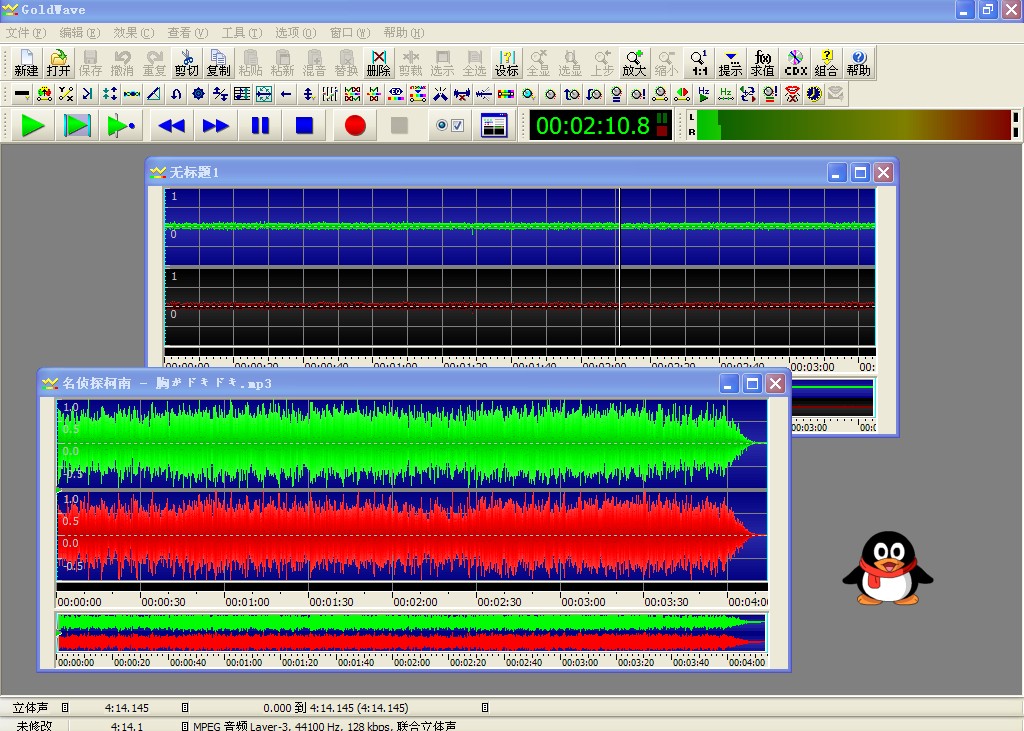This screenshot has height=731, width=1024.
Task: Click the Playback Rate Hz play icon
Action: point(703,94)
